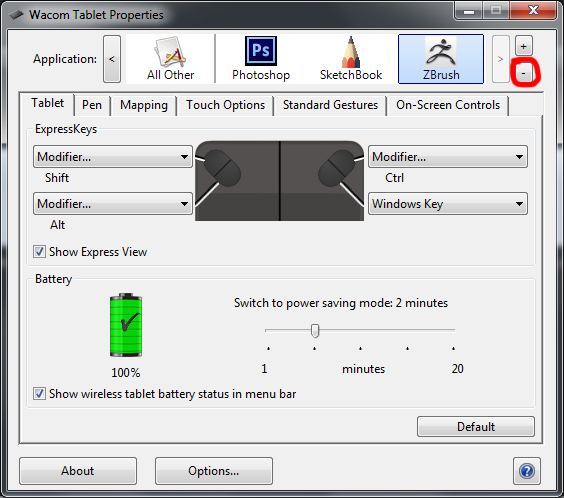The height and width of the screenshot is (498, 564).
Task: Click the tablet ExpressKeys diagram image
Action: [x=279, y=181]
